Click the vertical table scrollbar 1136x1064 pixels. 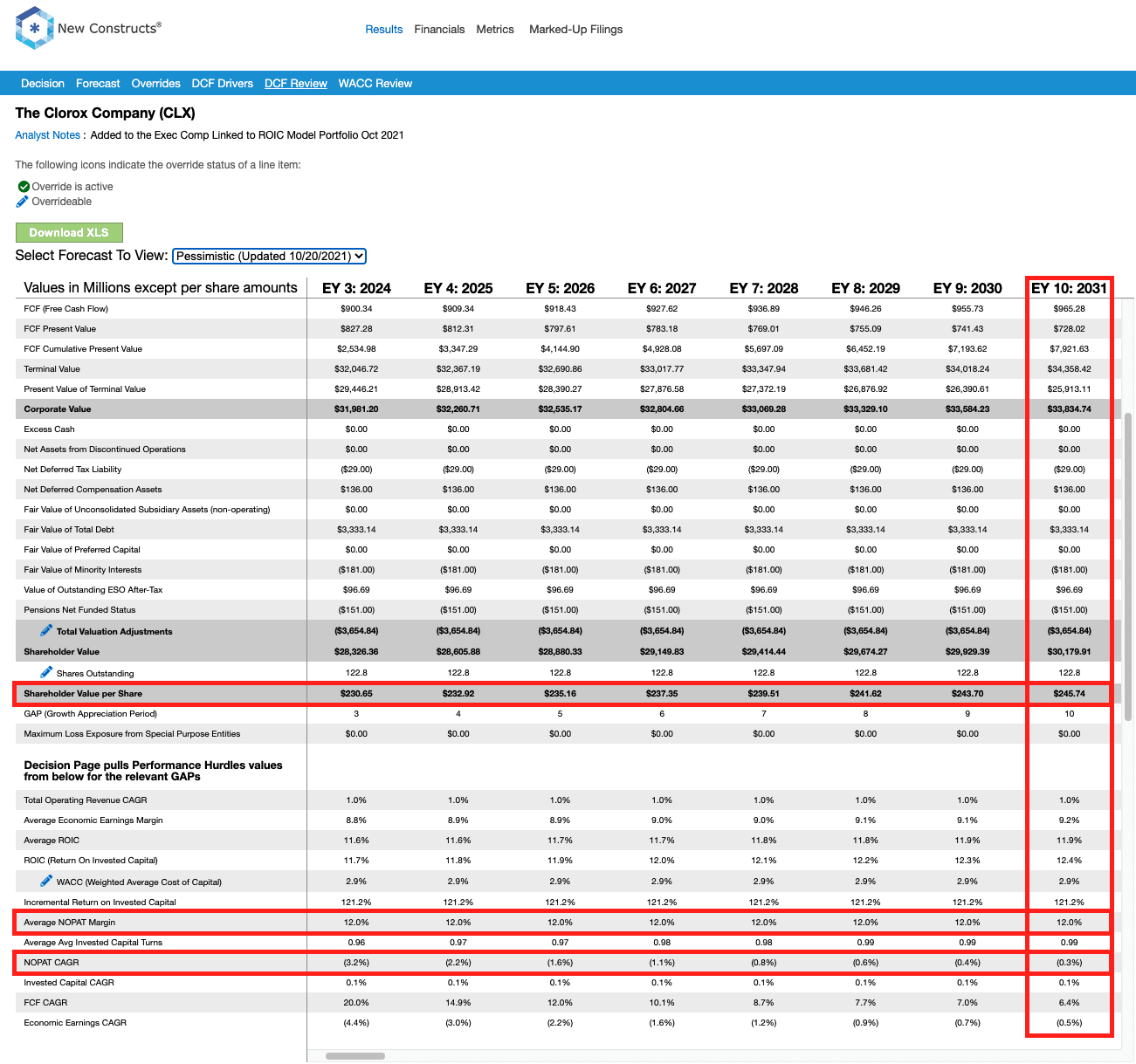[x=1128, y=567]
